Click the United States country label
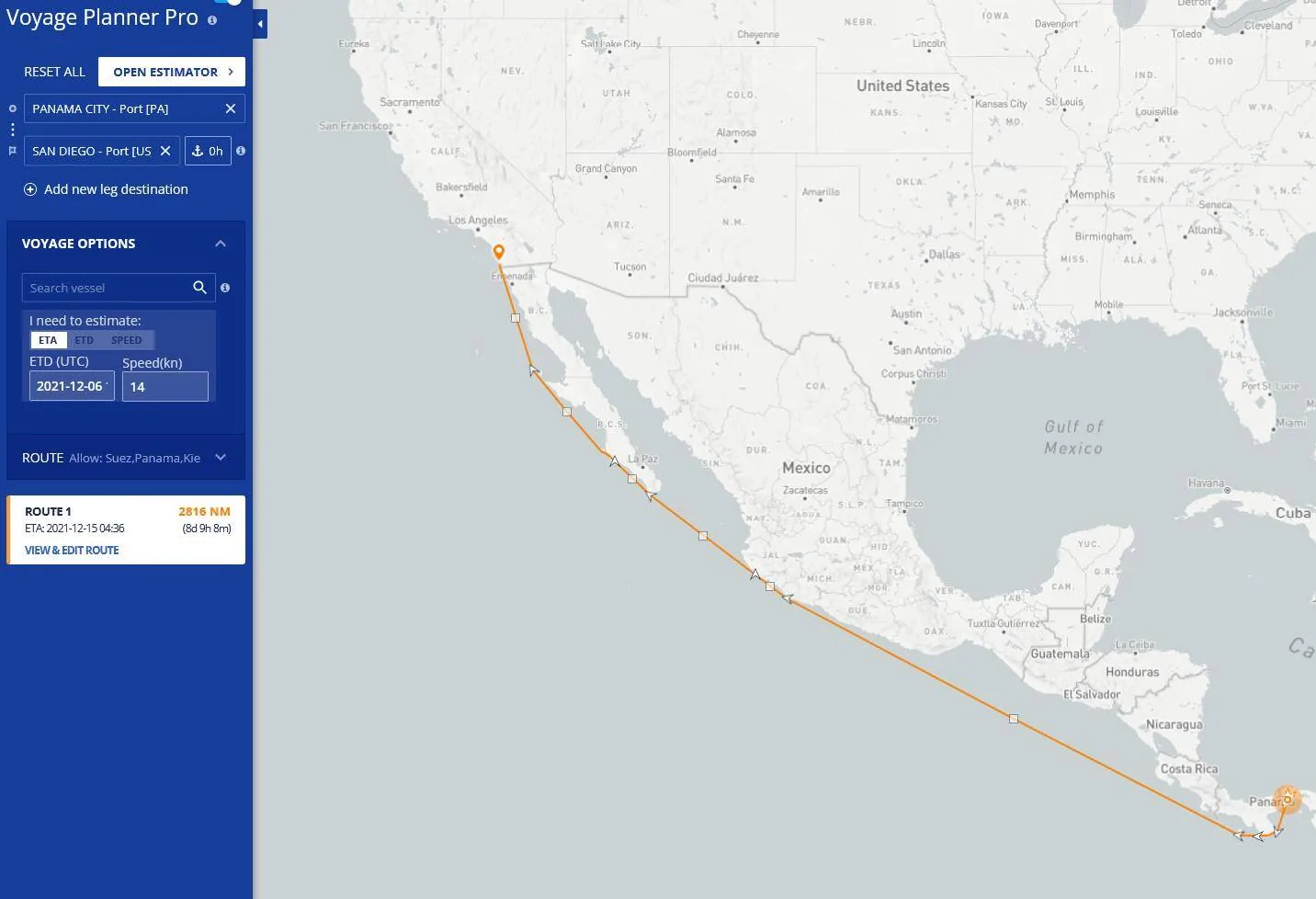The image size is (1316, 899). 902,85
